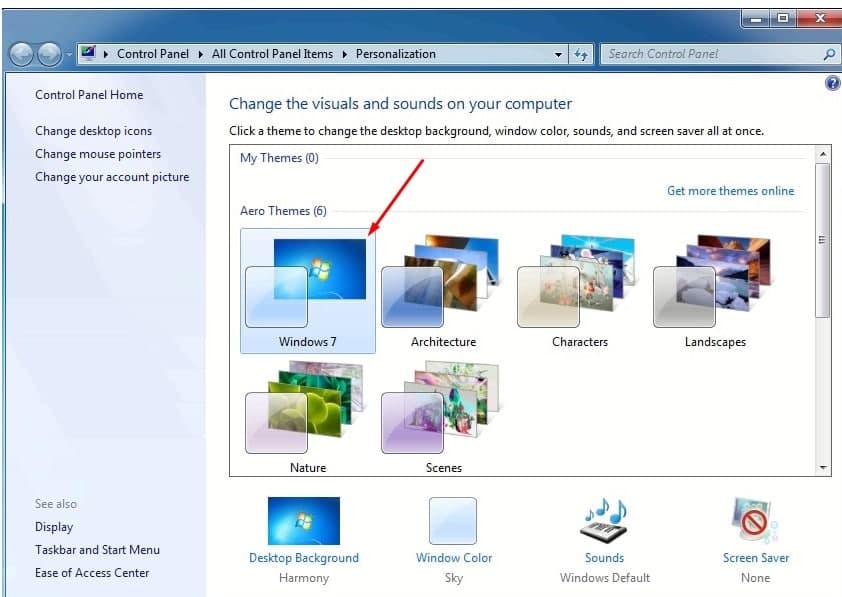Click the Window Color text link
This screenshot has height=597, width=842.
[454, 558]
